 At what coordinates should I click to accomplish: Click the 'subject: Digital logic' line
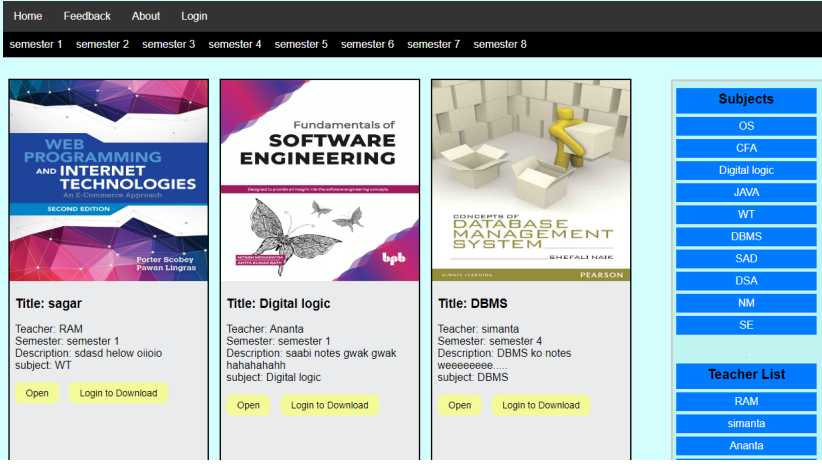(274, 377)
